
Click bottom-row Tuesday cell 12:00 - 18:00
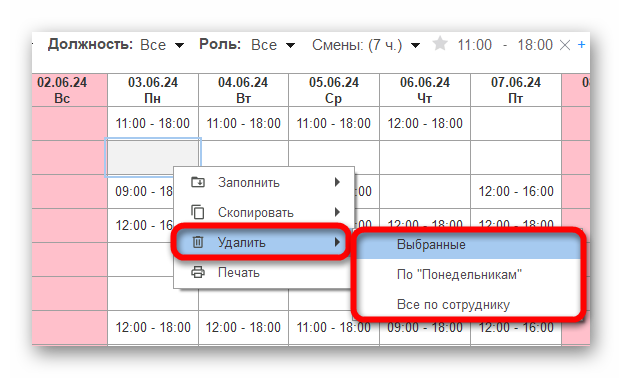pyautogui.click(x=243, y=328)
